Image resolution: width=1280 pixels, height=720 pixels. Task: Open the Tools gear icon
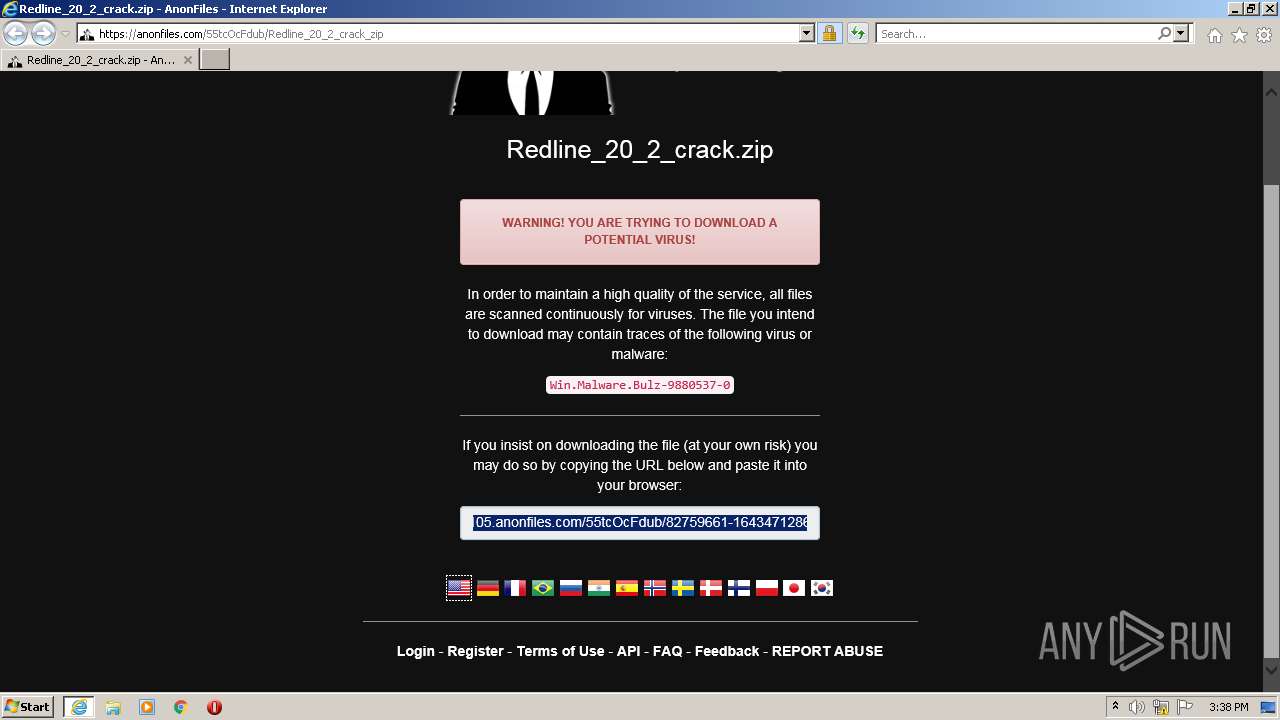pos(1264,35)
